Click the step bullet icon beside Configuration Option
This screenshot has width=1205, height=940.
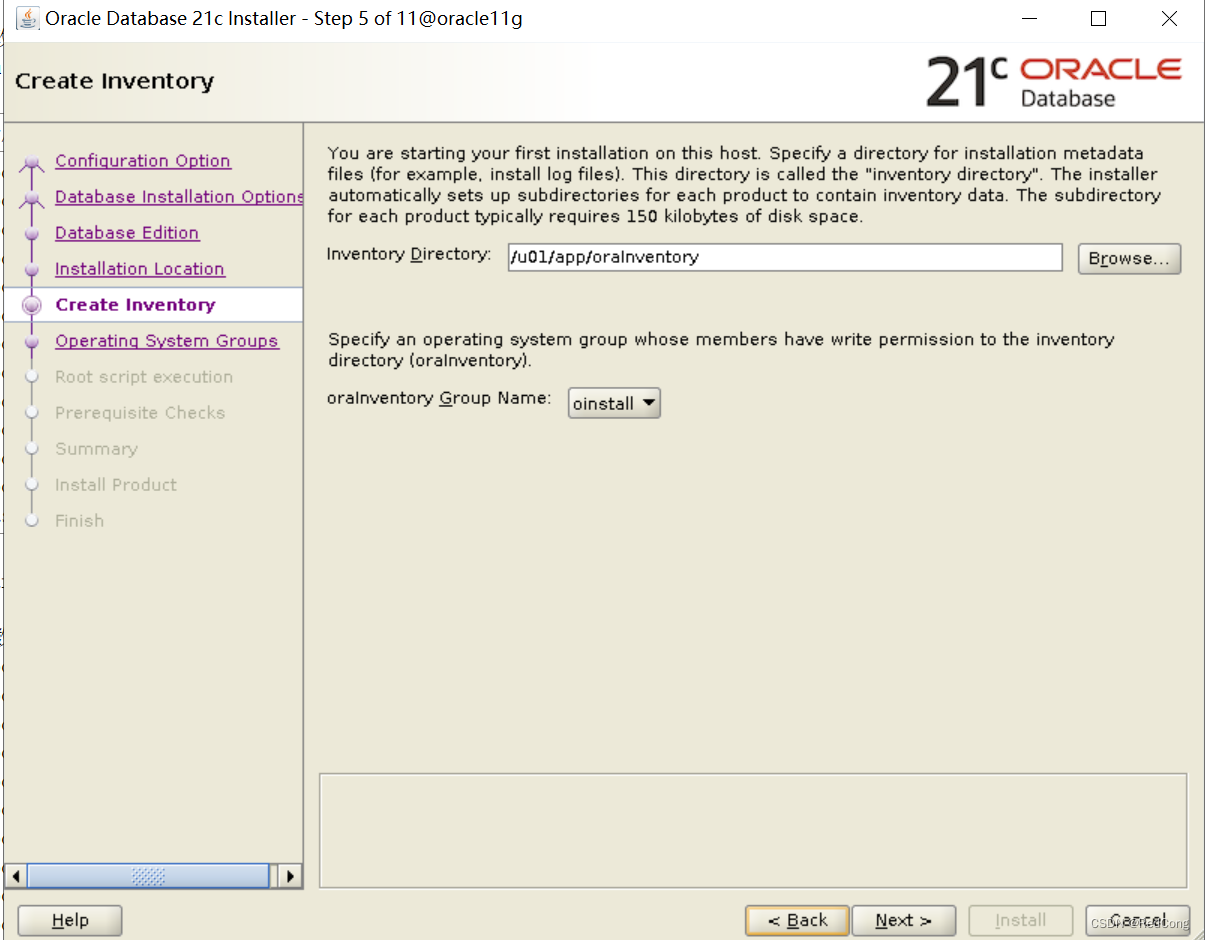[32, 163]
